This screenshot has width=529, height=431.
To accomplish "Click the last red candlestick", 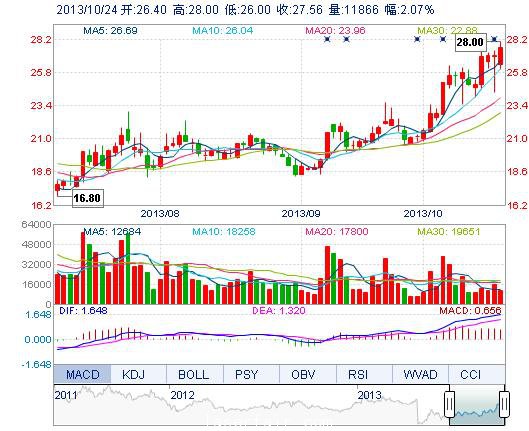I will point(500,56).
